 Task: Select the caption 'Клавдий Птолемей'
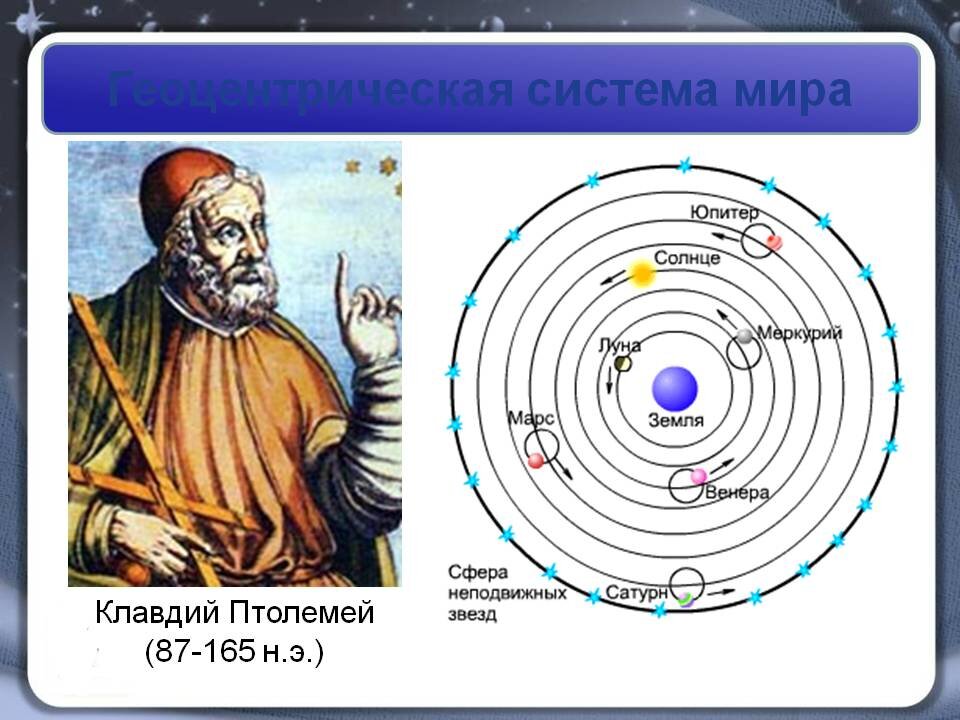coord(234,612)
